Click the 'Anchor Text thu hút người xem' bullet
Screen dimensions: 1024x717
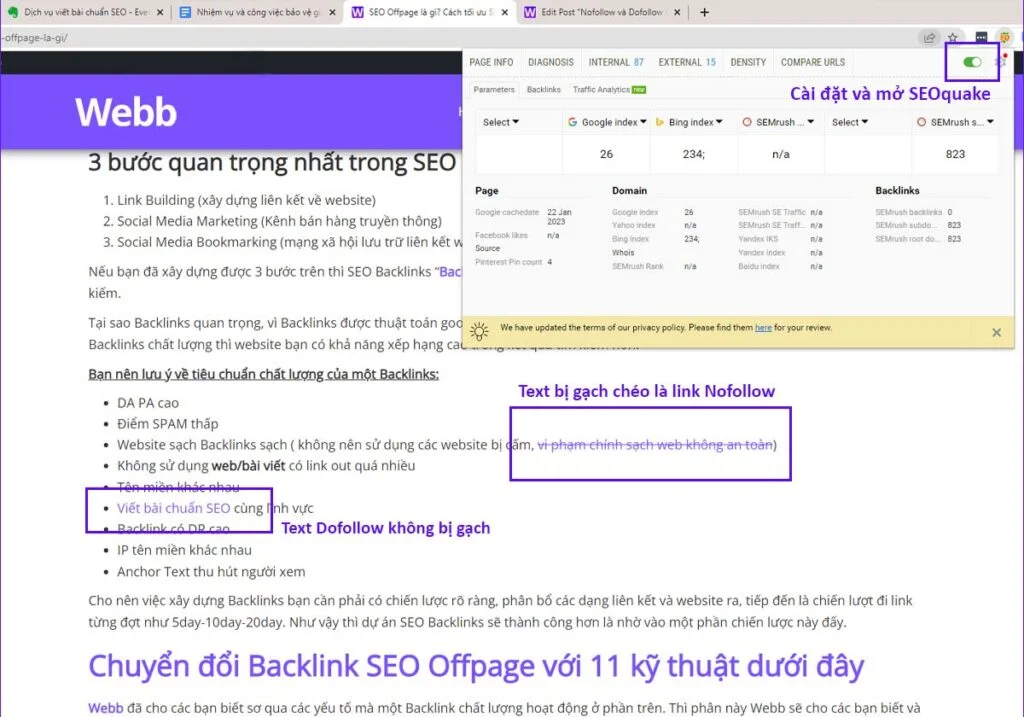pos(211,572)
